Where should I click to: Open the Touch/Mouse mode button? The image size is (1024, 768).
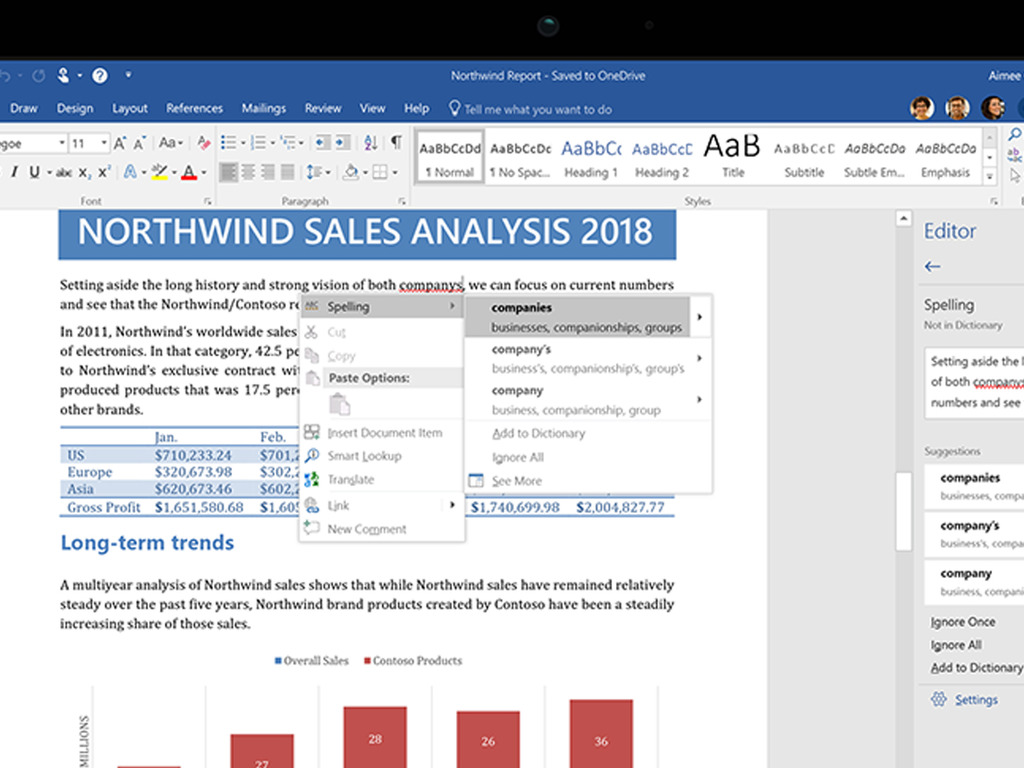63,76
